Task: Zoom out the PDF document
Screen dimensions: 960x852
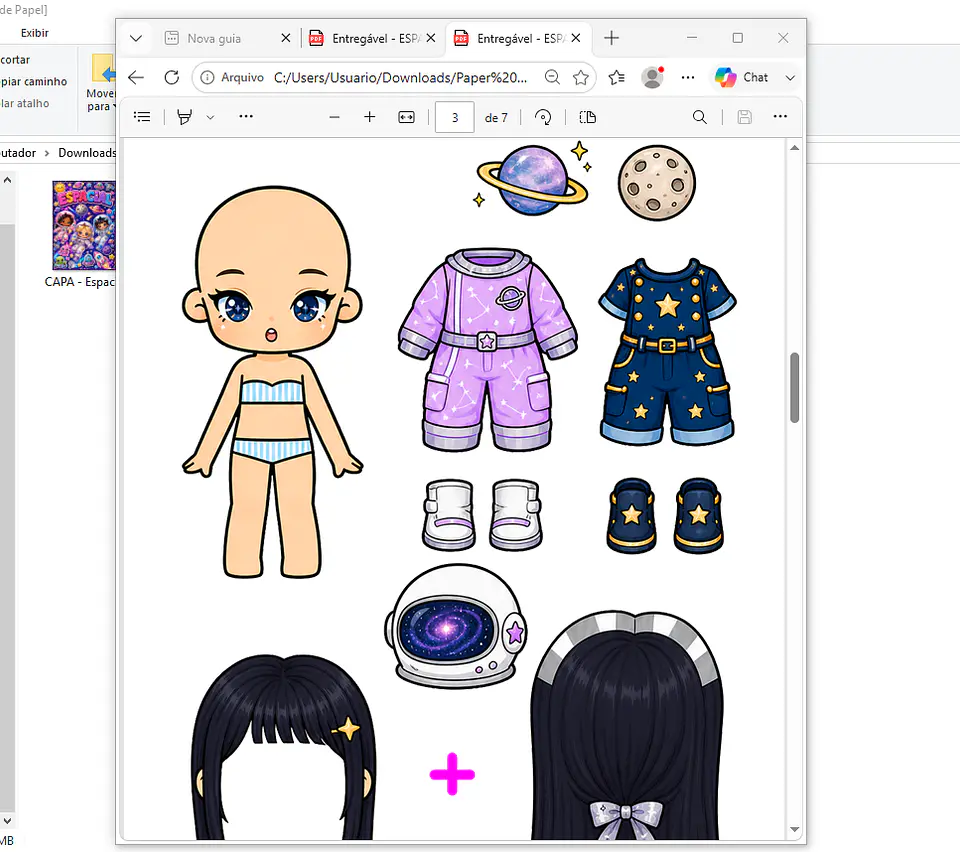Action: pyautogui.click(x=334, y=117)
